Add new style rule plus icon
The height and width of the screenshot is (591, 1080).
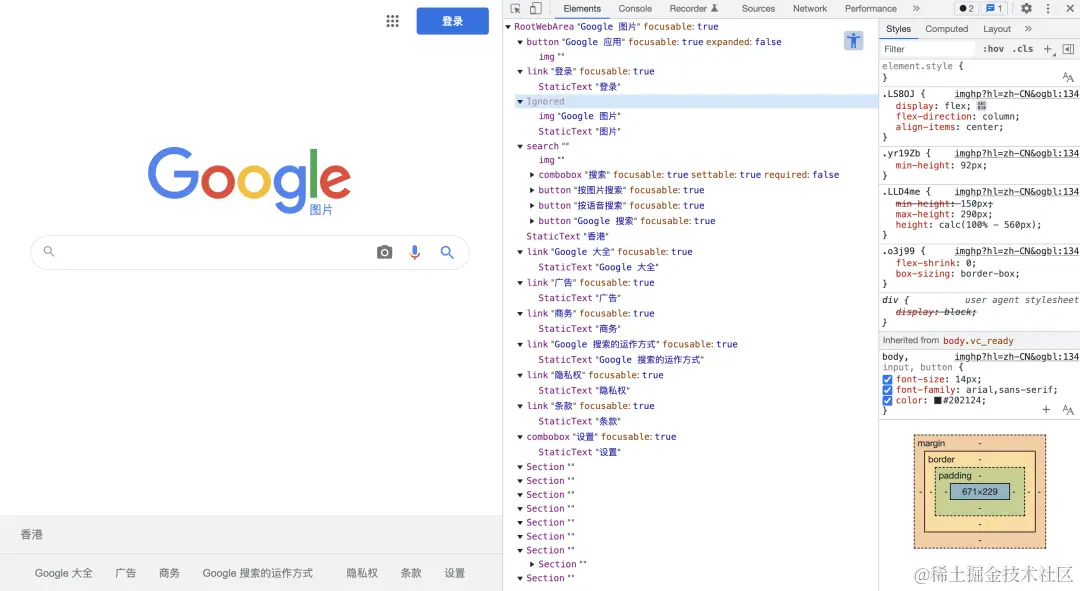pos(1048,49)
